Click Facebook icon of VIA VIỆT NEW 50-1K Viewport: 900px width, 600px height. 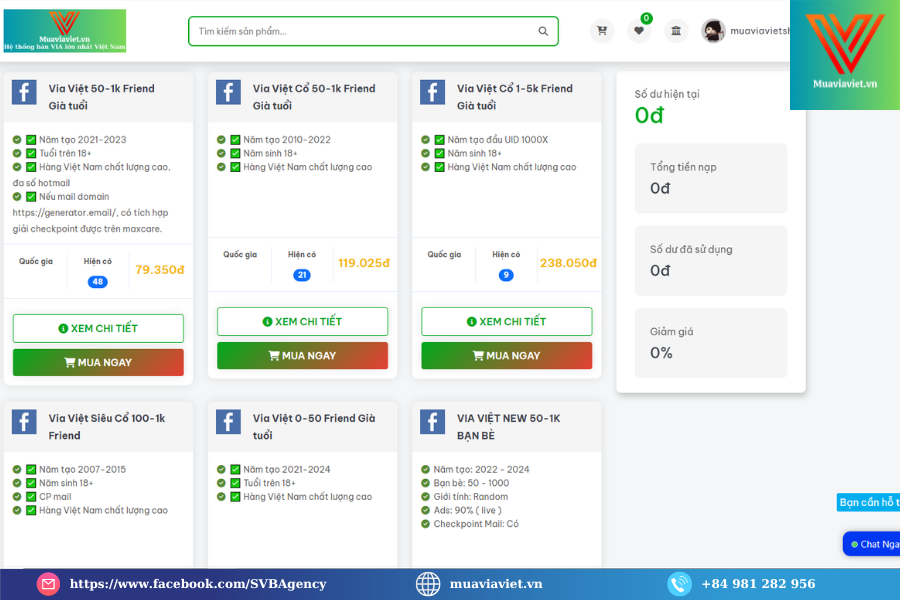pos(433,422)
